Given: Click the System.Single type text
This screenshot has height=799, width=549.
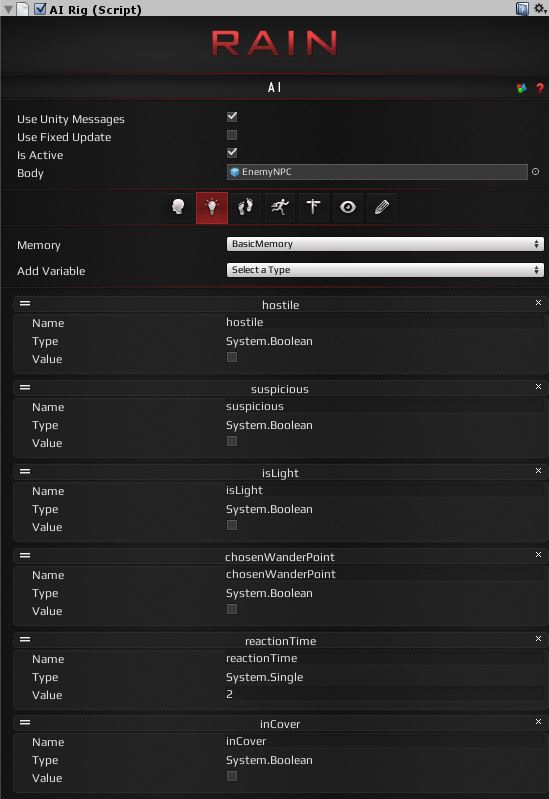Looking at the screenshot, I should tap(265, 677).
